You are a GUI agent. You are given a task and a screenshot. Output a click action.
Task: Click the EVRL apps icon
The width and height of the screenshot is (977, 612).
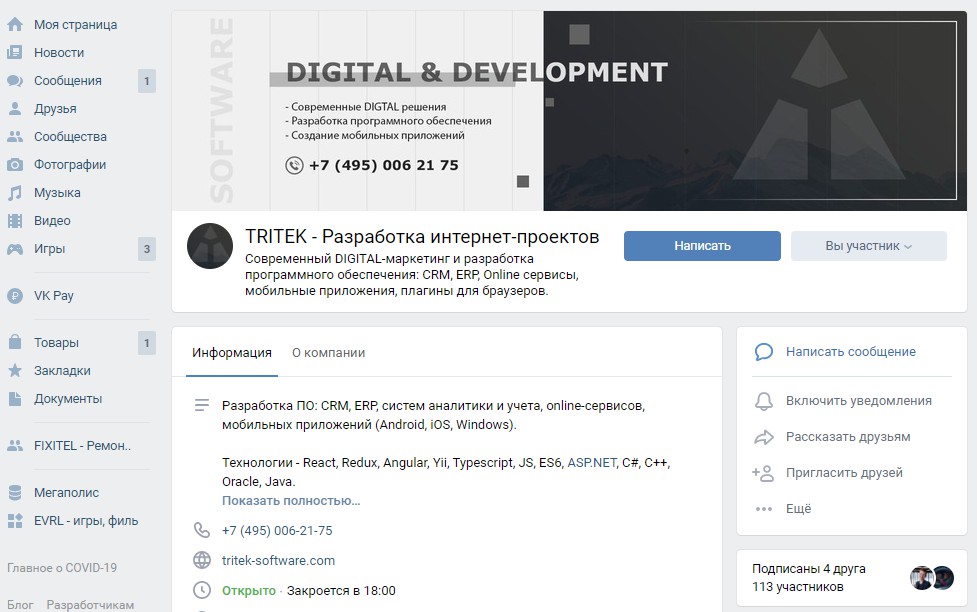(x=15, y=520)
